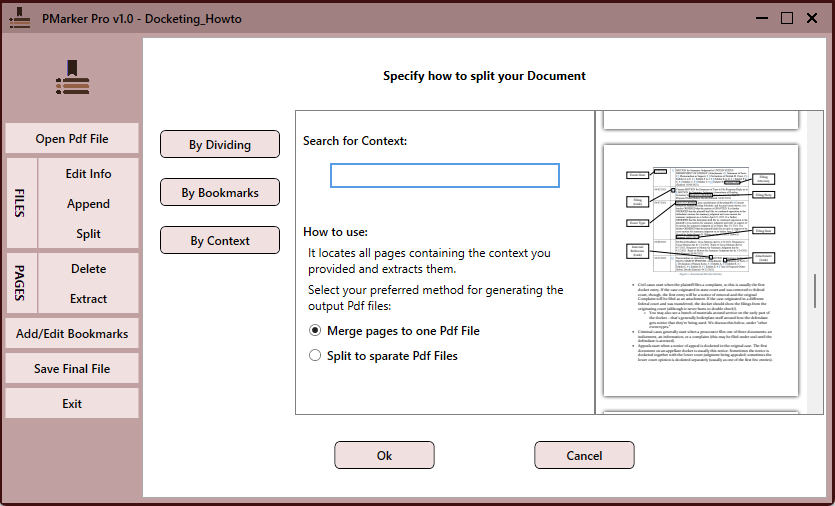Choose Delete under Pages
835x506 pixels.
88,268
